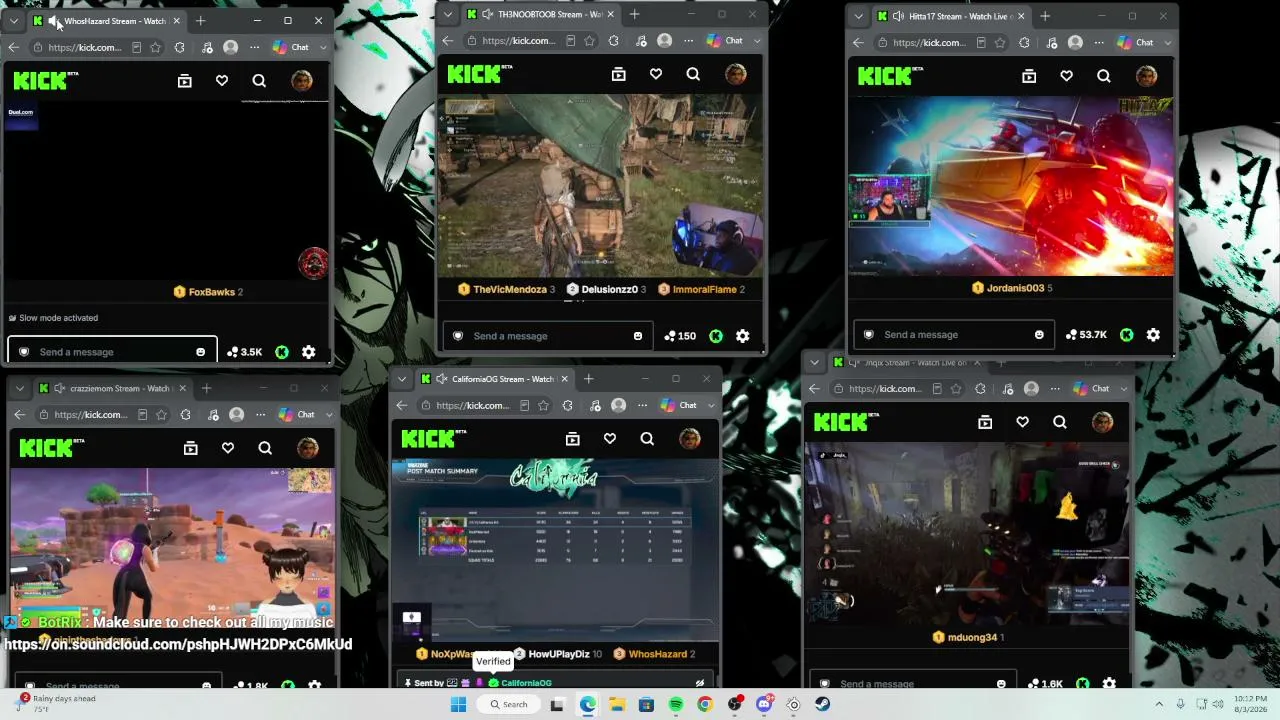Open chat settings gear in TH3NOOBTOO8 window

(743, 336)
